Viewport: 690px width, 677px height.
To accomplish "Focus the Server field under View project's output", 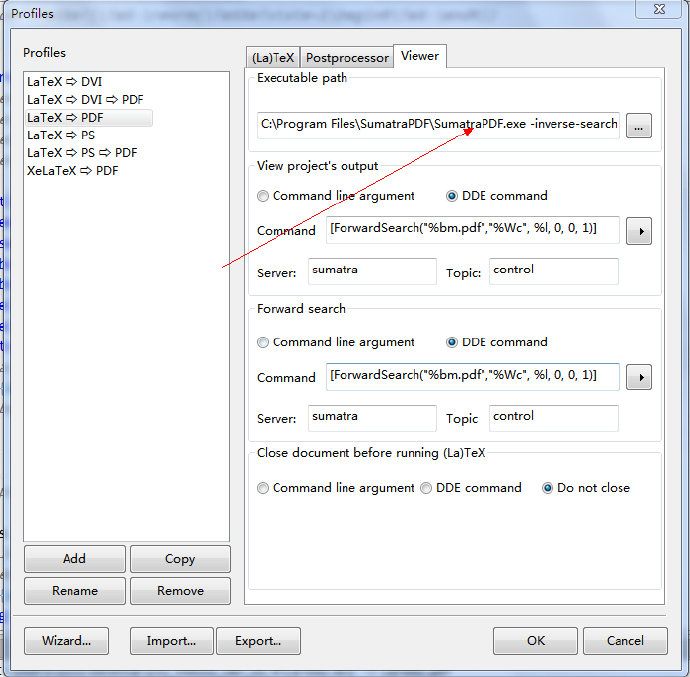I will pyautogui.click(x=372, y=271).
